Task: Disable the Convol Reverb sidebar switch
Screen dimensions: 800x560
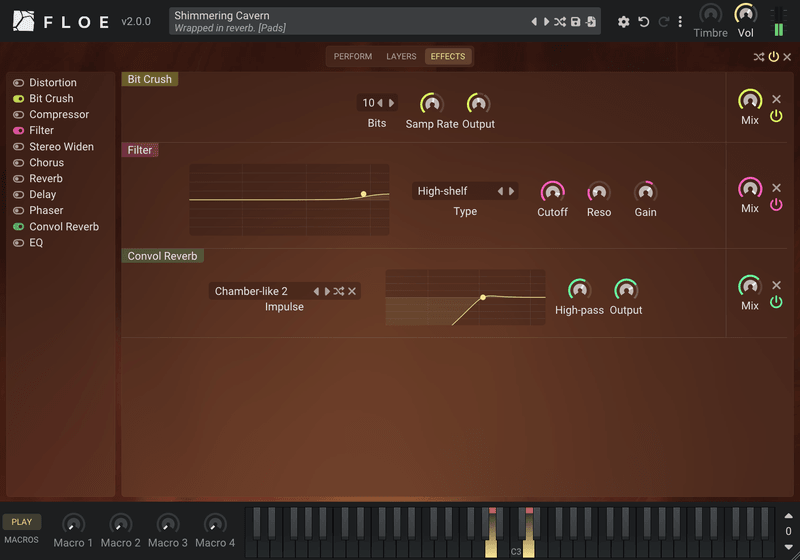Action: tap(18, 226)
